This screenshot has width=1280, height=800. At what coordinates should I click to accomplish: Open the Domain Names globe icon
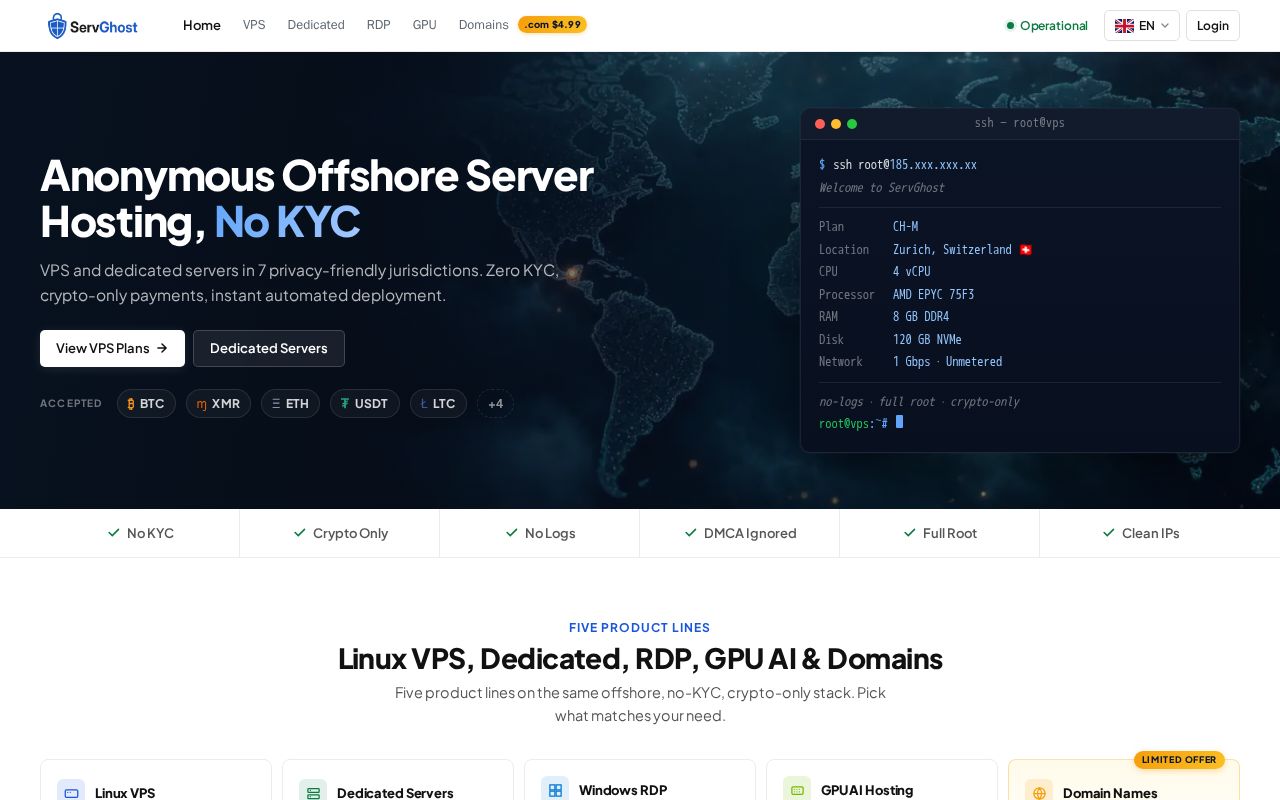click(x=1039, y=793)
